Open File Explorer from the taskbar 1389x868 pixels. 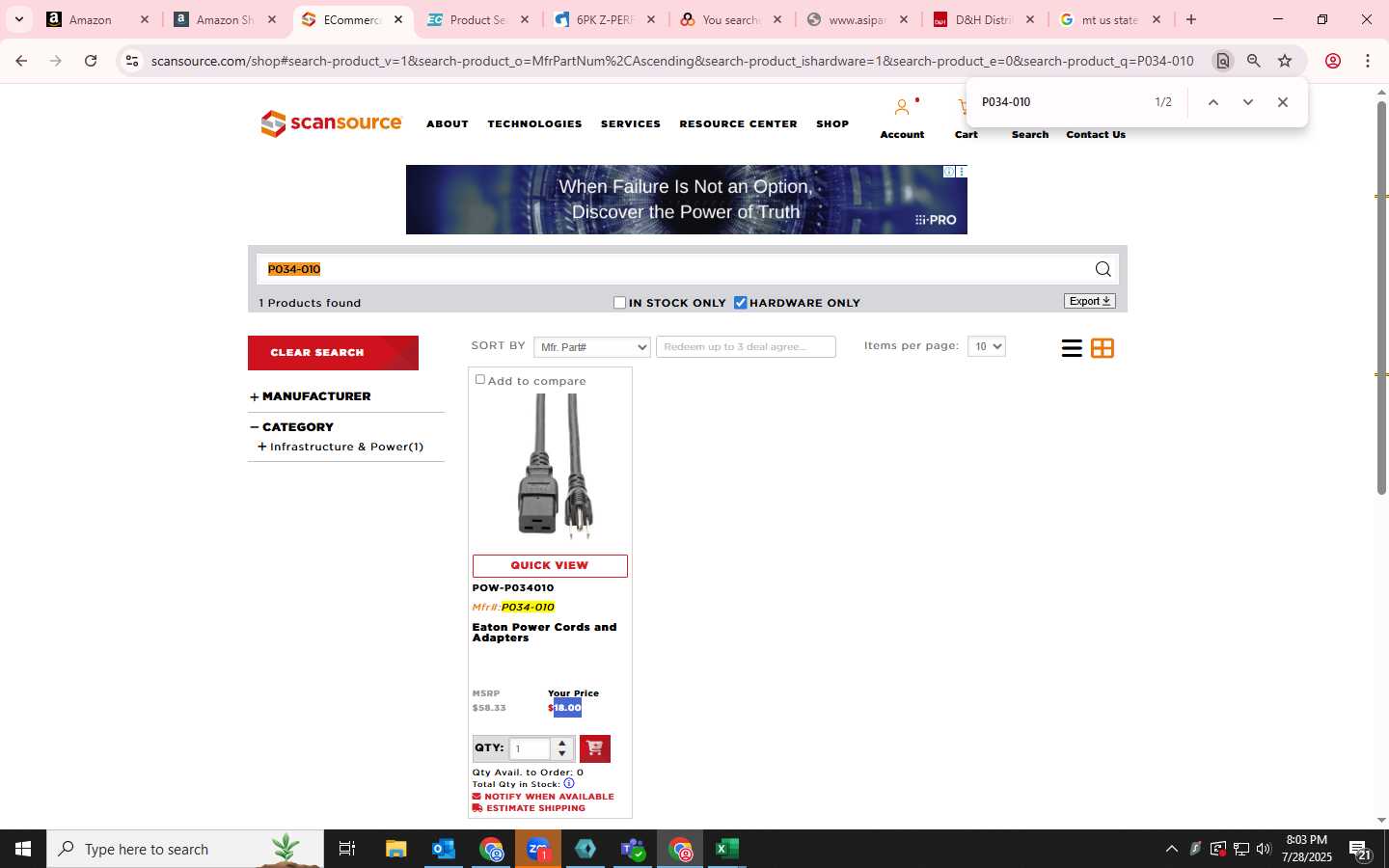(396, 849)
